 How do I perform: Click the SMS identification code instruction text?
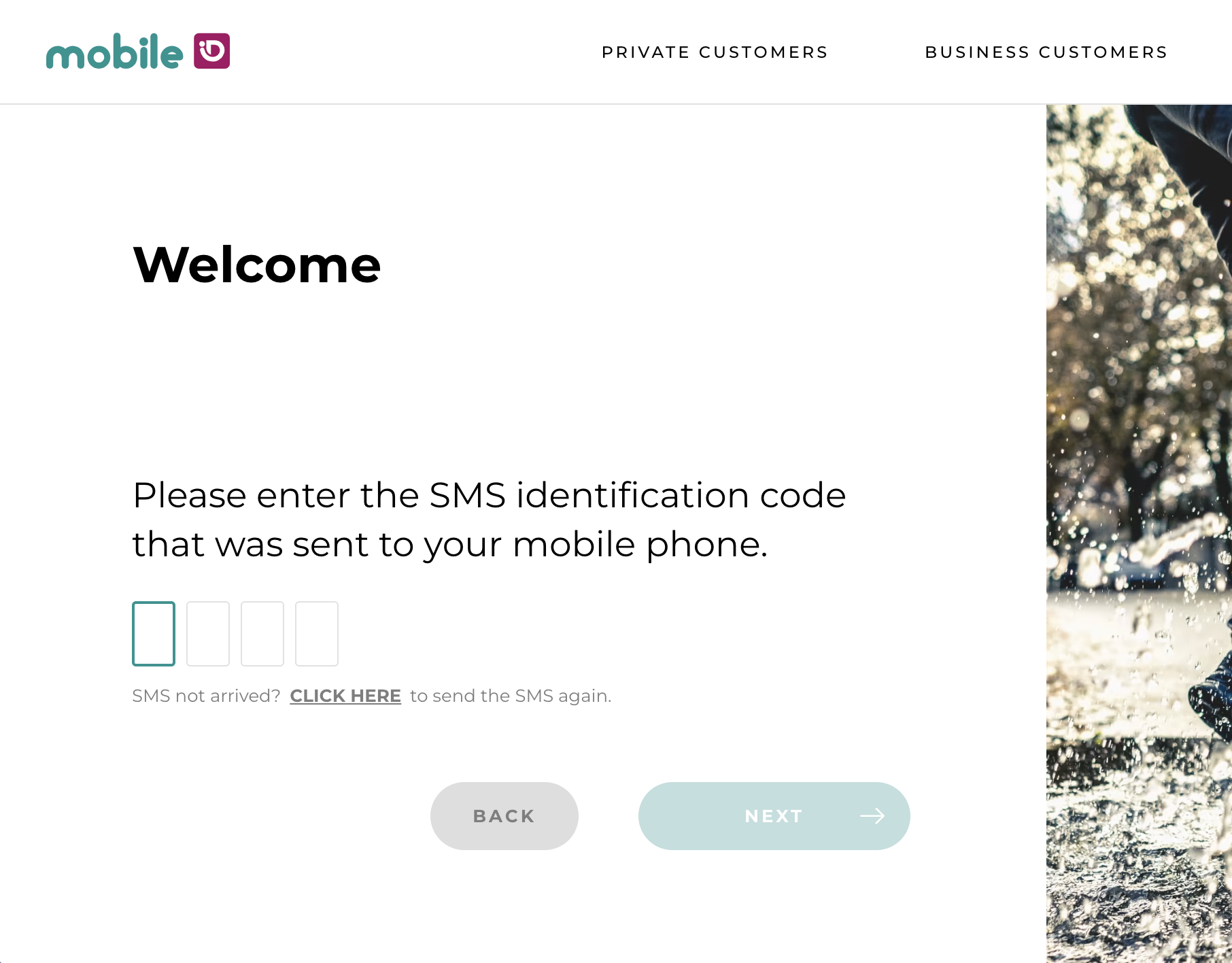tap(489, 520)
